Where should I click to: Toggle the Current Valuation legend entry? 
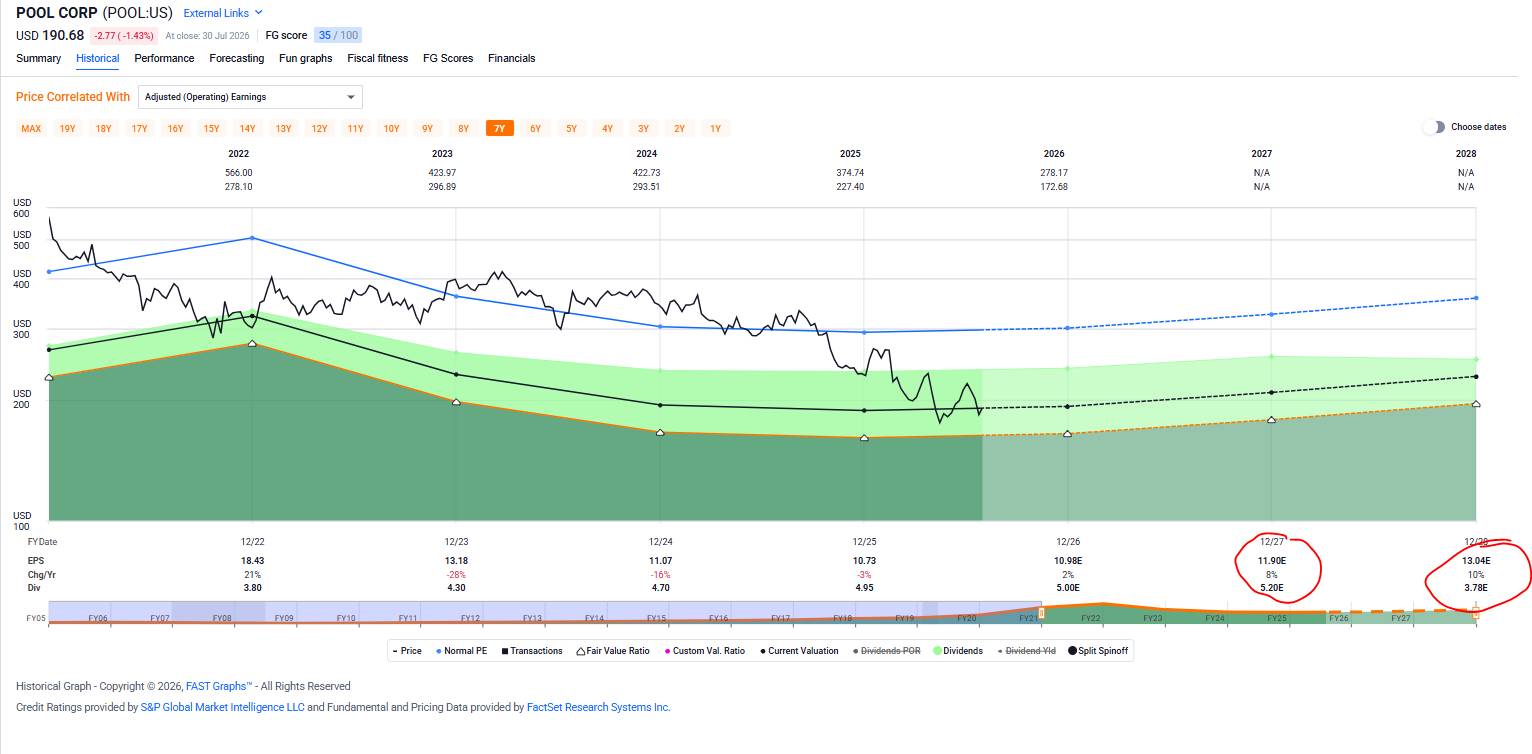(x=799, y=651)
